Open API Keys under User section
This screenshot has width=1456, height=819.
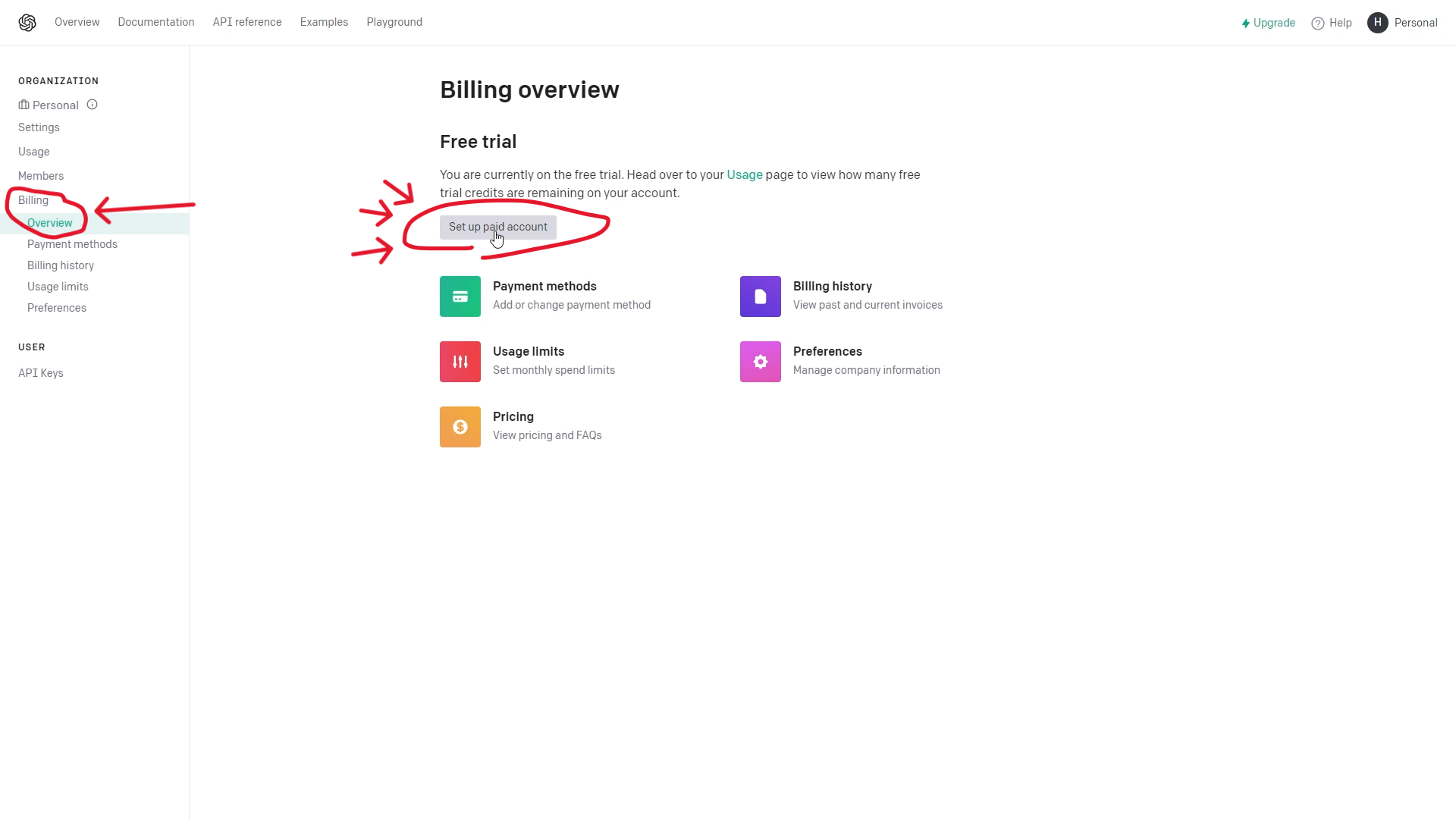[41, 373]
